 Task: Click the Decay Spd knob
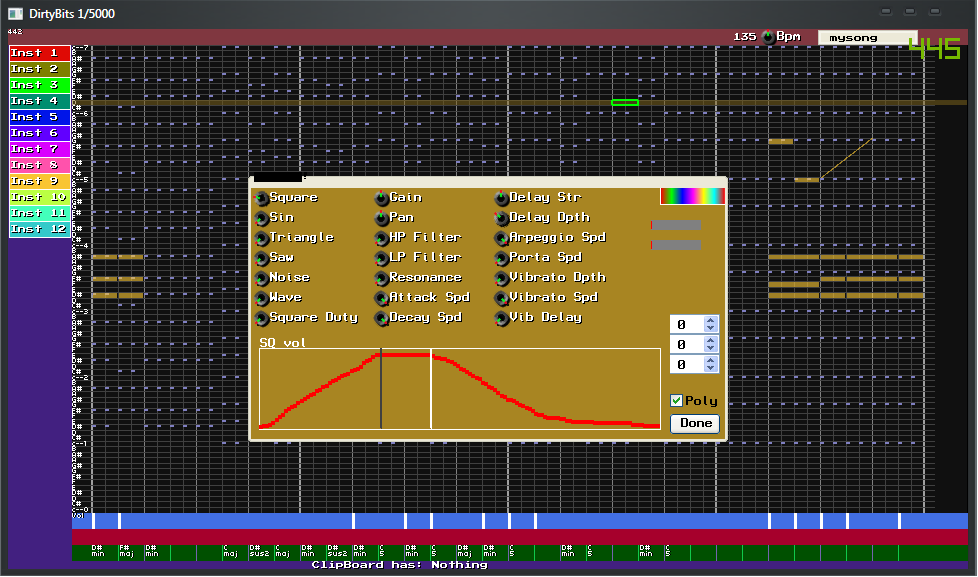point(381,318)
